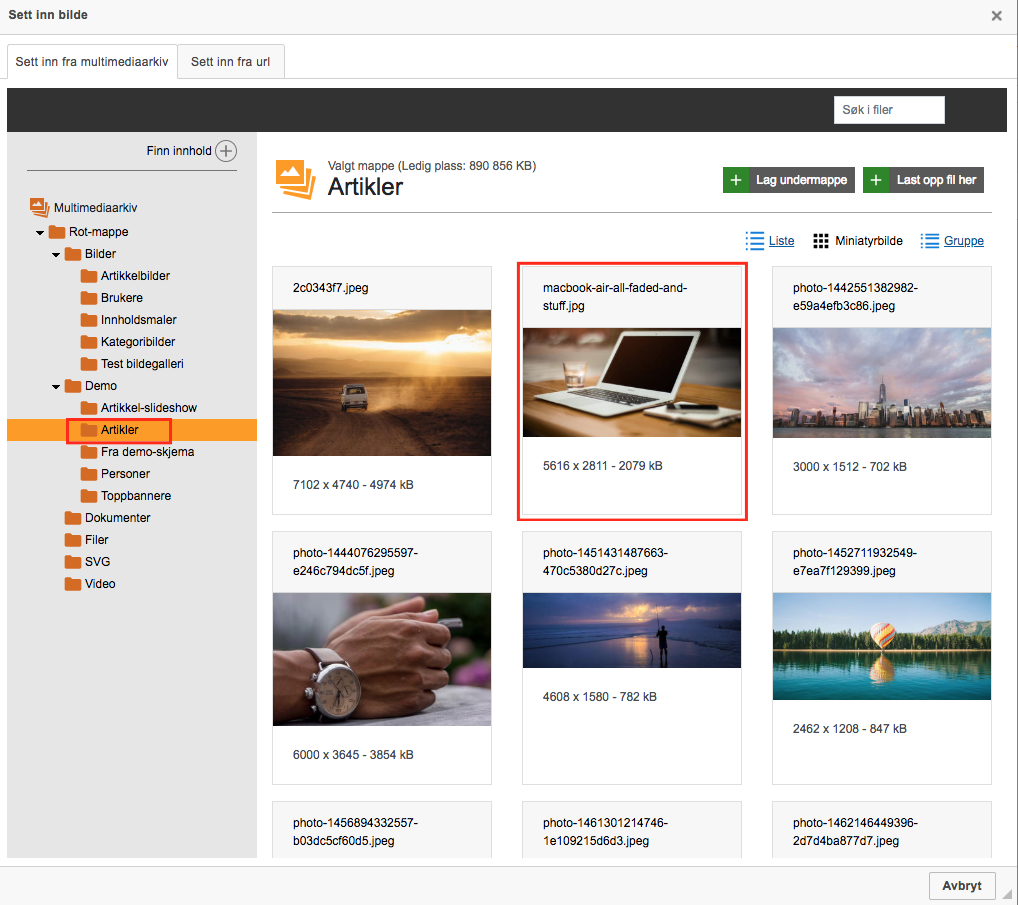Open the Filer folder in the tree
1018x905 pixels.
[97, 540]
